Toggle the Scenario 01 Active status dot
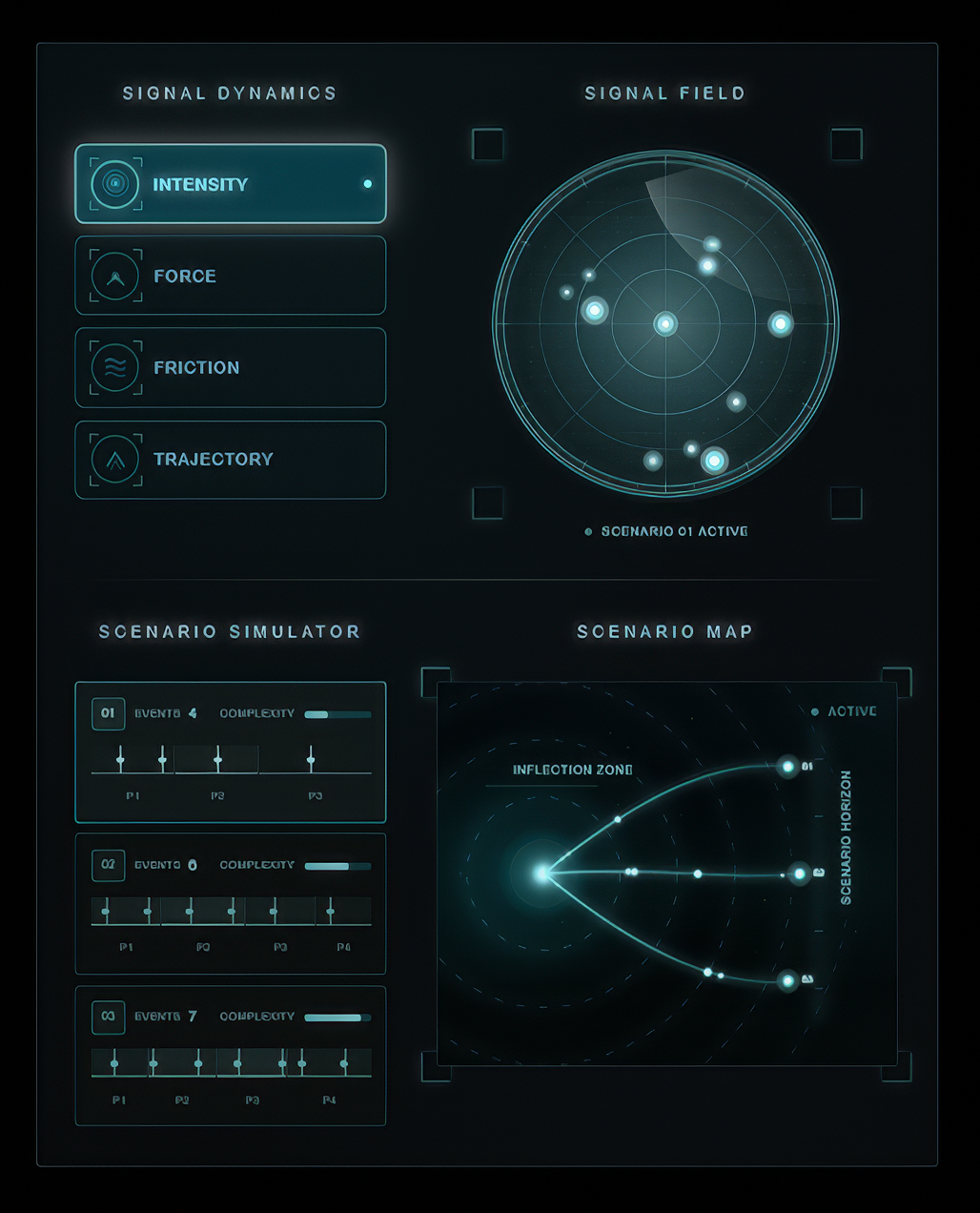 [588, 531]
